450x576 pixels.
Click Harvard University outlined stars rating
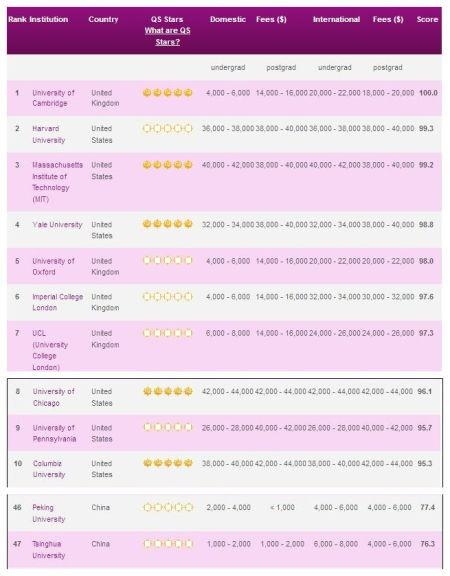point(168,129)
